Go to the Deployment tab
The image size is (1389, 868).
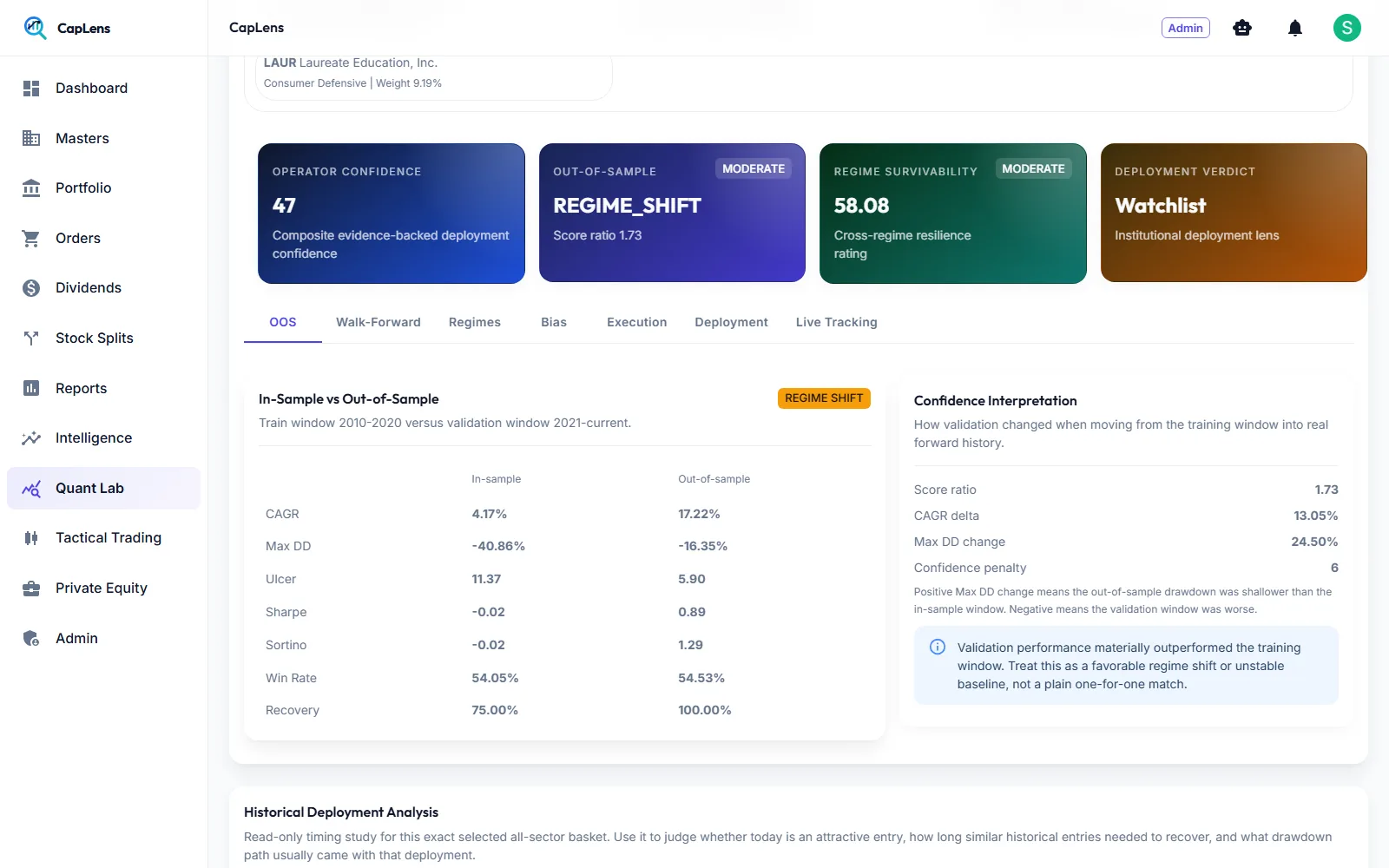(732, 322)
